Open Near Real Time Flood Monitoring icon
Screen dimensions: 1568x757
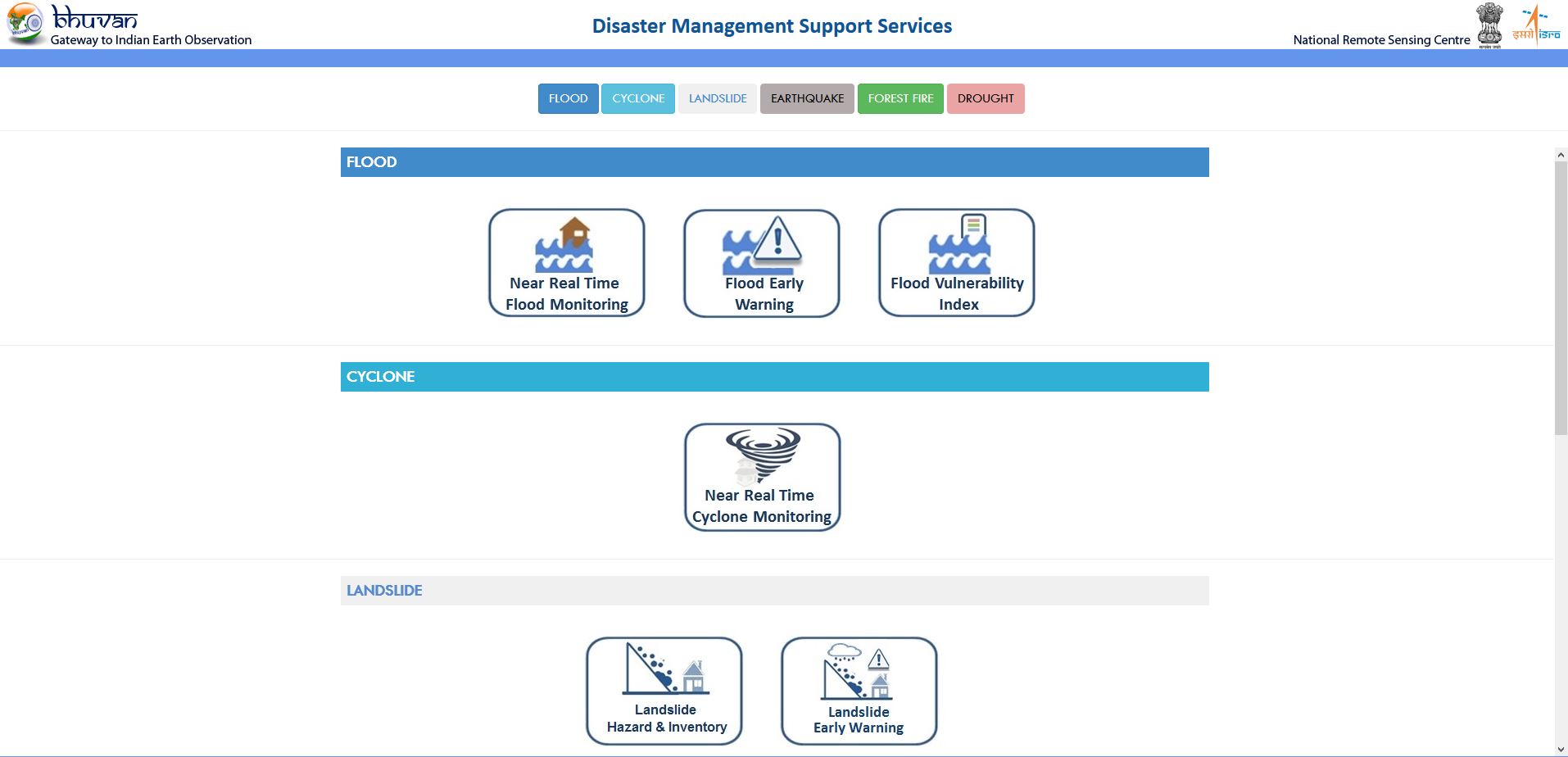[x=566, y=262]
